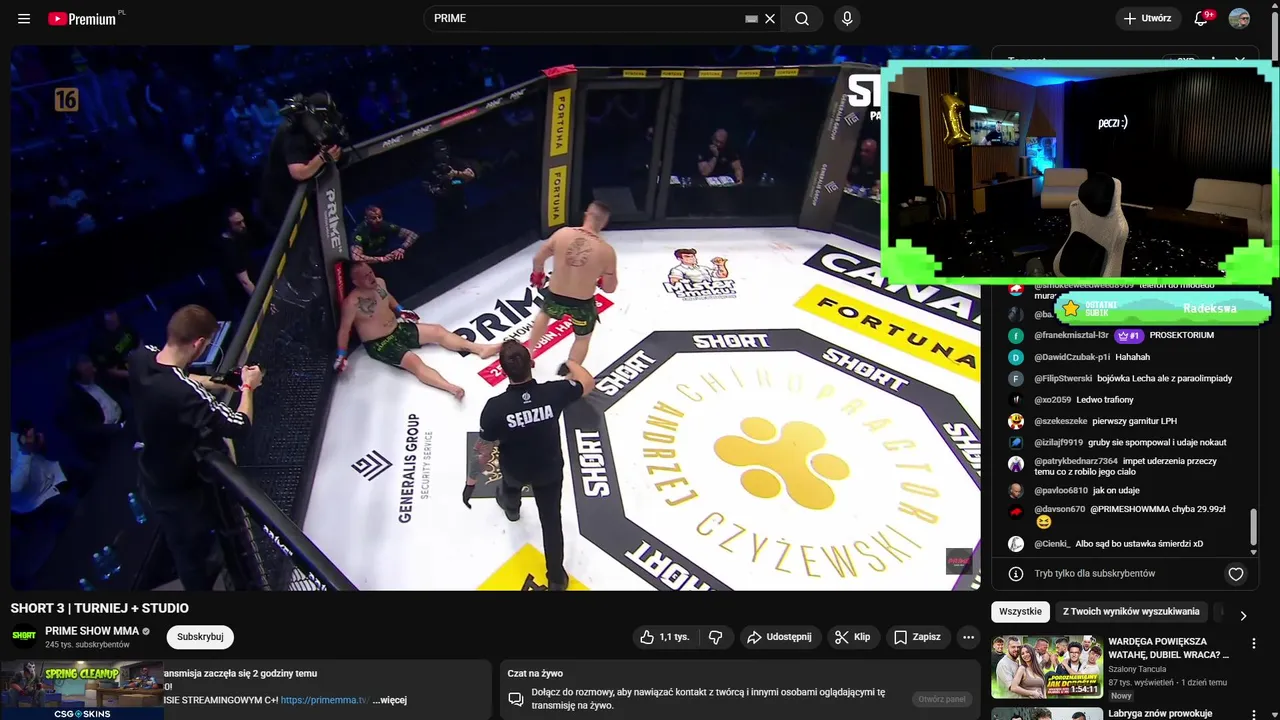
Task: Open the on-screen keyboard in search box
Action: [x=751, y=18]
